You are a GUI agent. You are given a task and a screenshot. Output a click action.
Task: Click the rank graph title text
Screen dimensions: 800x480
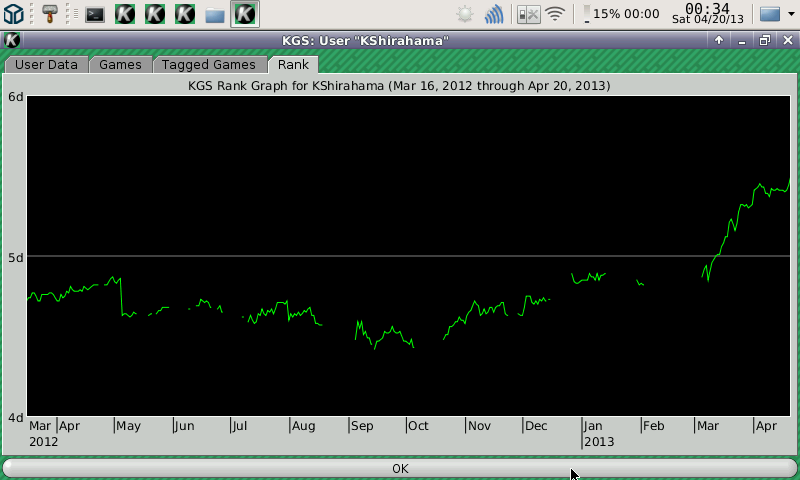pyautogui.click(x=399, y=85)
